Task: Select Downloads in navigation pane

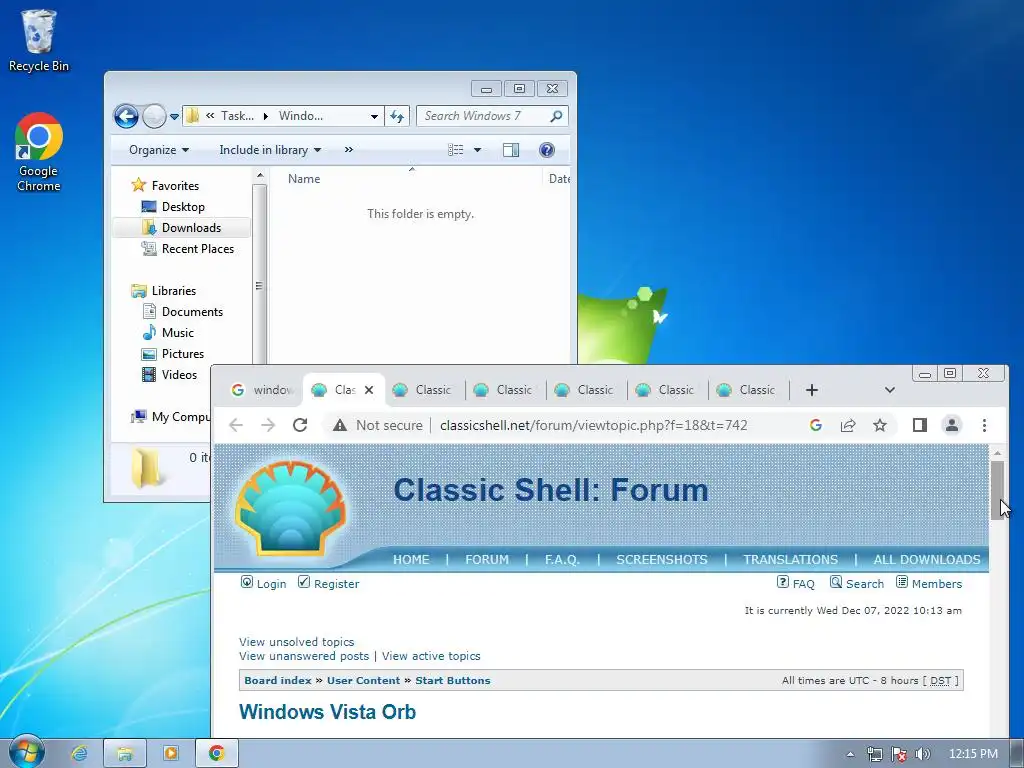Action: coord(182,228)
